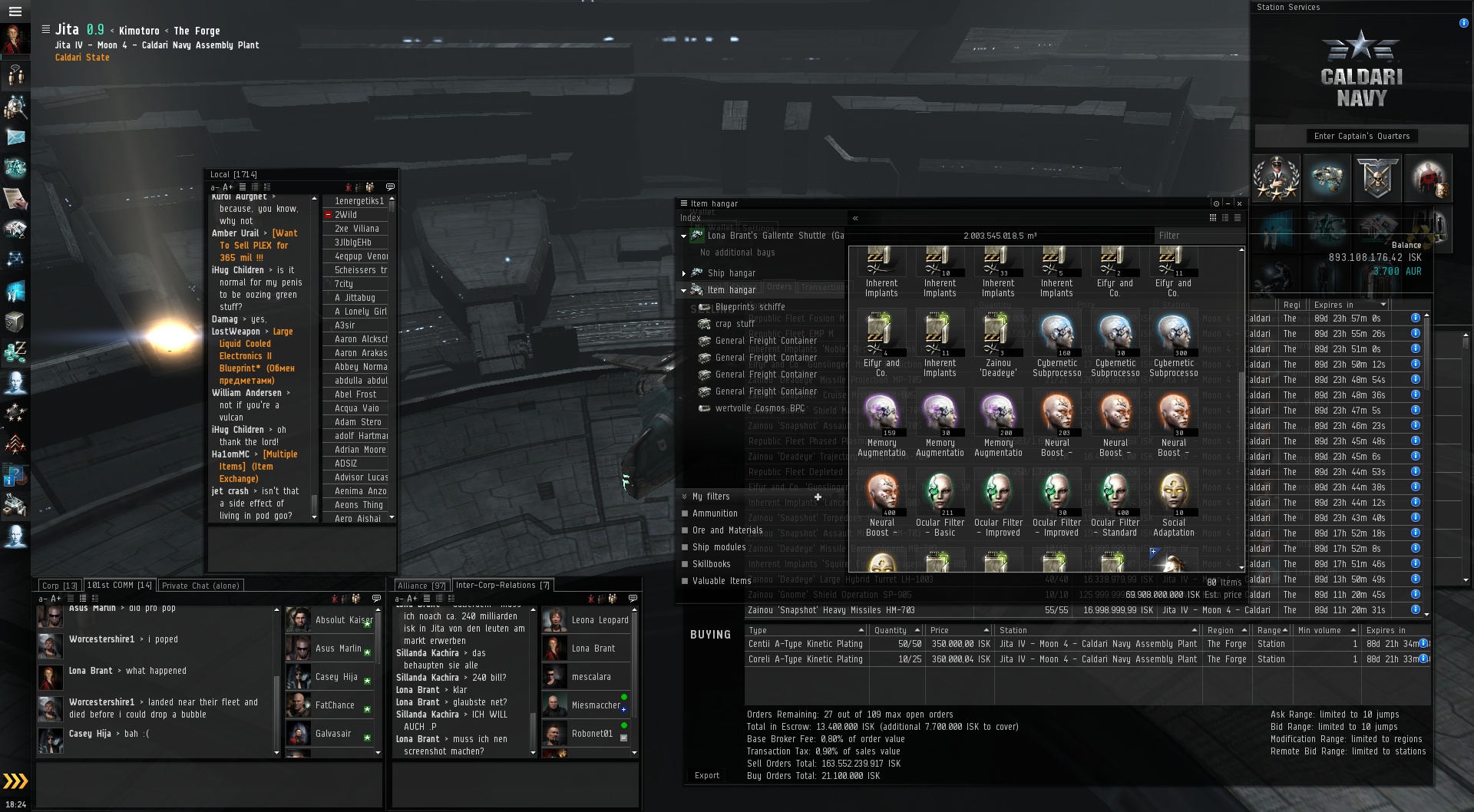The width and height of the screenshot is (1474, 812).
Task: Open the EVE Mail envelope icon
Action: pyautogui.click(x=15, y=137)
